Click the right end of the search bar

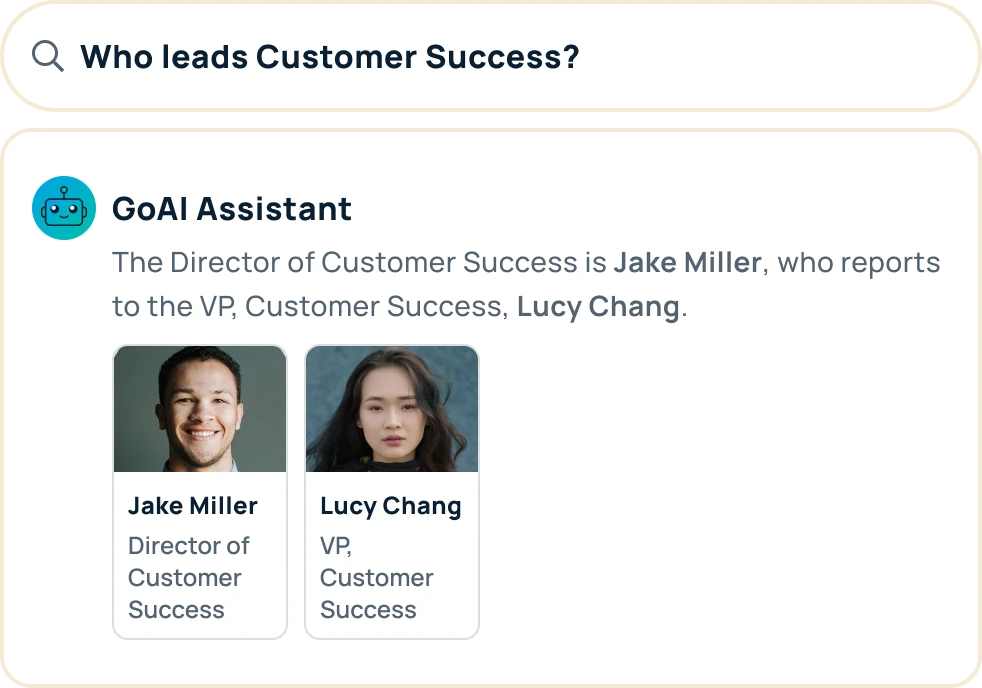tap(927, 56)
